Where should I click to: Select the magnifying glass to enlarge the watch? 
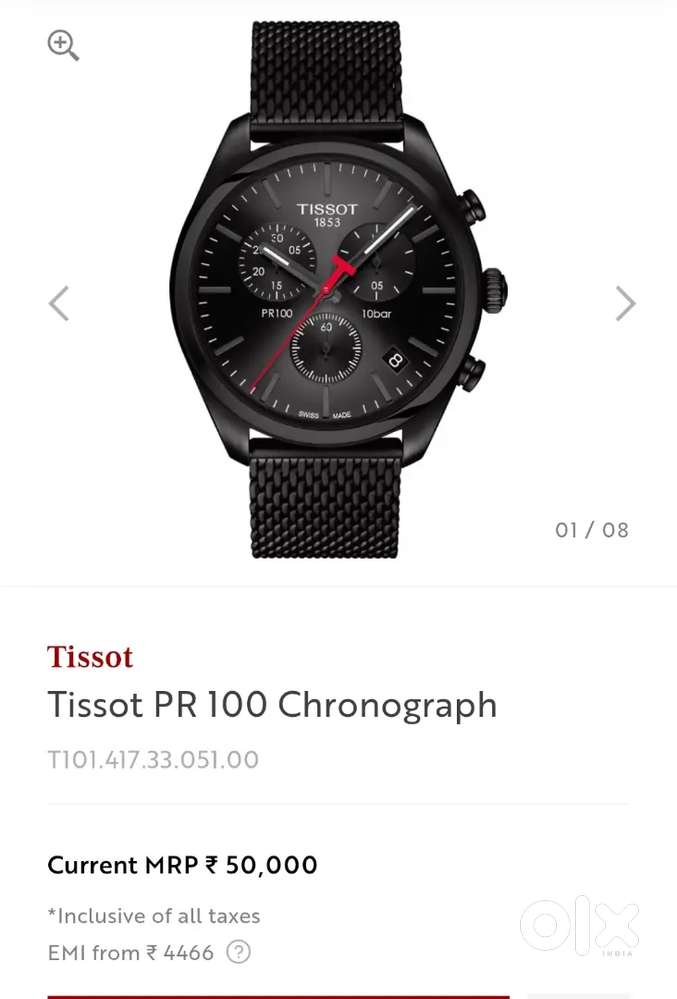63,45
